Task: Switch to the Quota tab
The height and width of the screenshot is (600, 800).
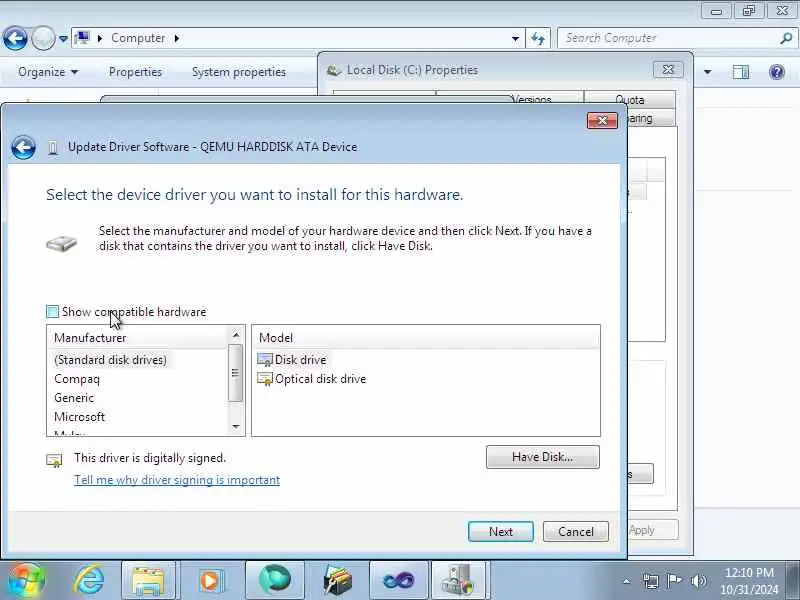Action: [x=630, y=99]
